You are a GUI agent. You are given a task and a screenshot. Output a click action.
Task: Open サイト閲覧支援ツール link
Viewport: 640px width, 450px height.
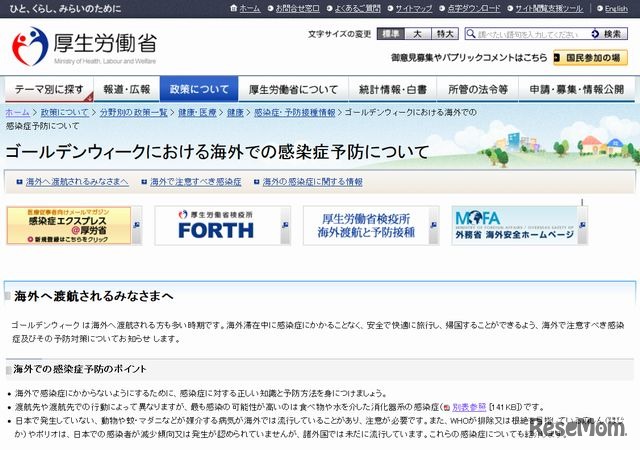549,8
